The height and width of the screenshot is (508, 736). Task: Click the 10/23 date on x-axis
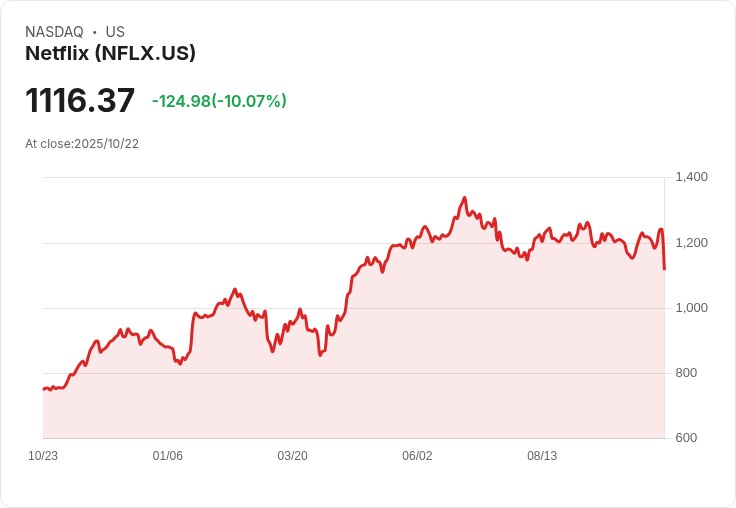click(43, 456)
